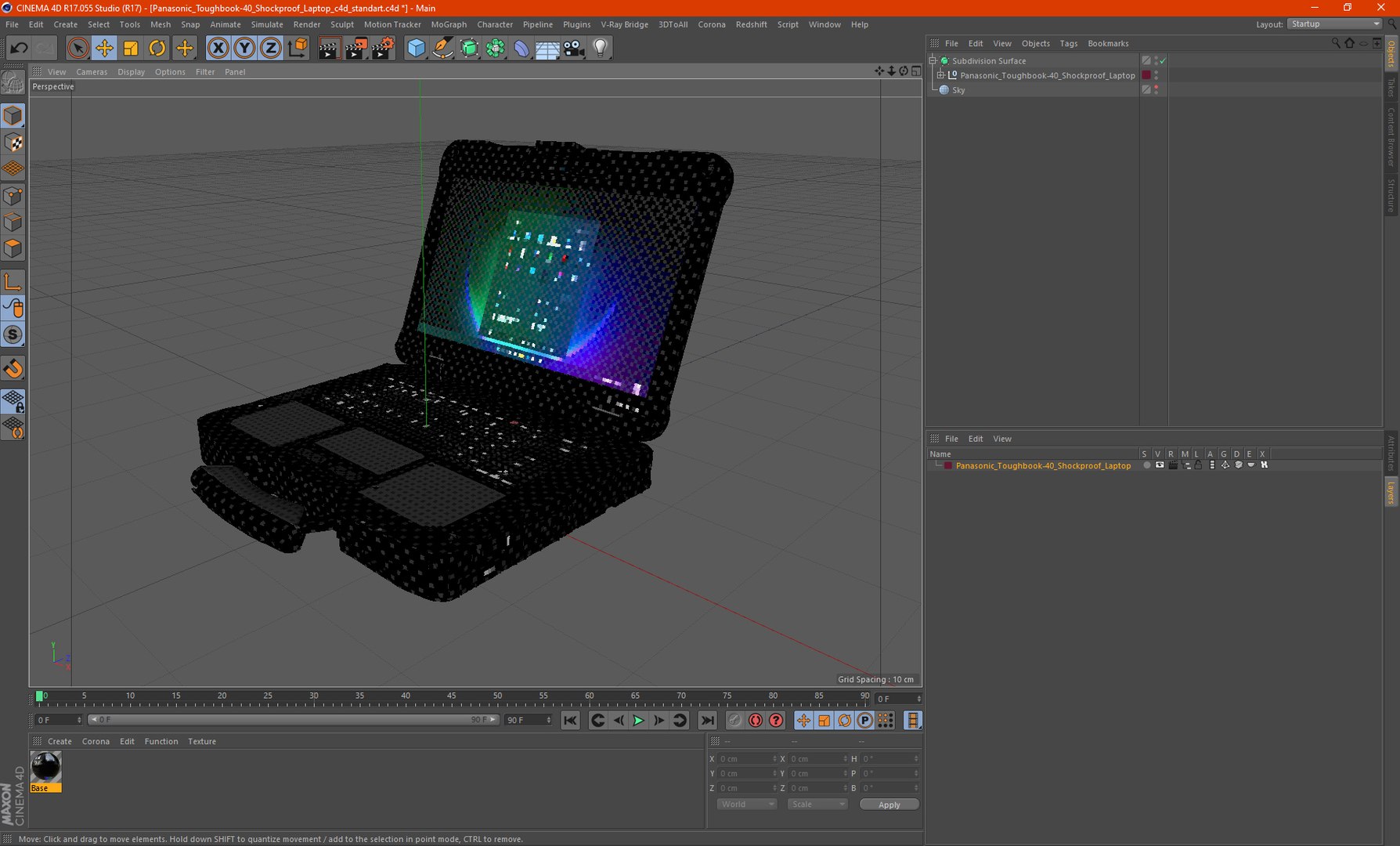Image resolution: width=1400 pixels, height=846 pixels.
Task: Activate the Rotate tool in top toolbar
Action: tap(157, 49)
